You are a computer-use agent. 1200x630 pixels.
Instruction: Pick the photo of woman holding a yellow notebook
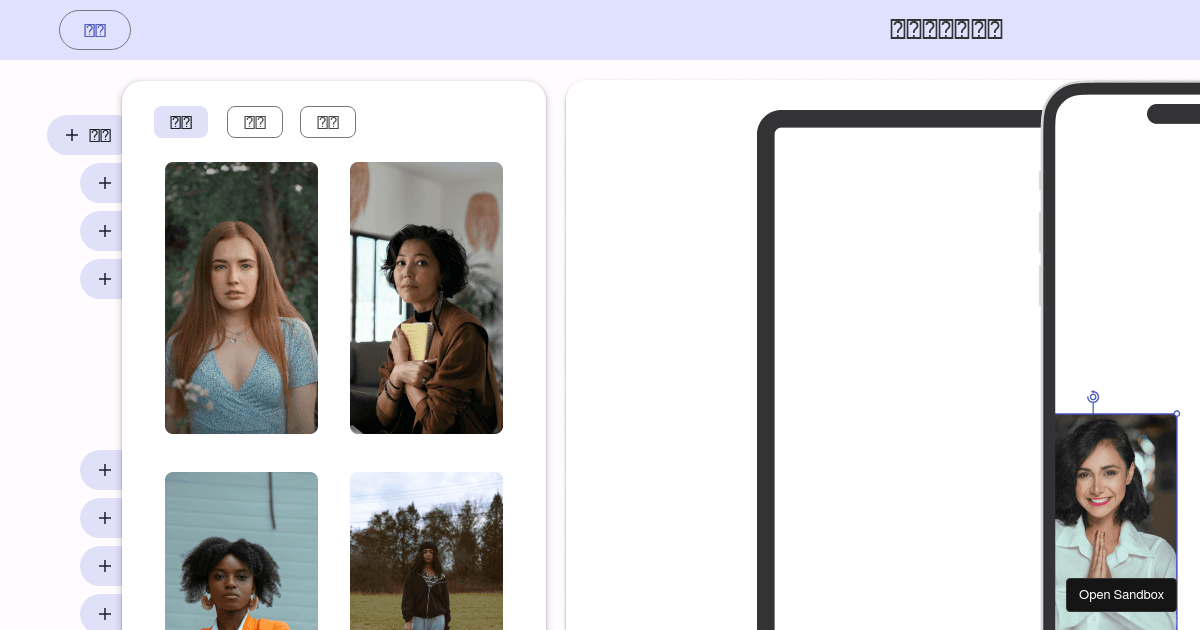426,298
